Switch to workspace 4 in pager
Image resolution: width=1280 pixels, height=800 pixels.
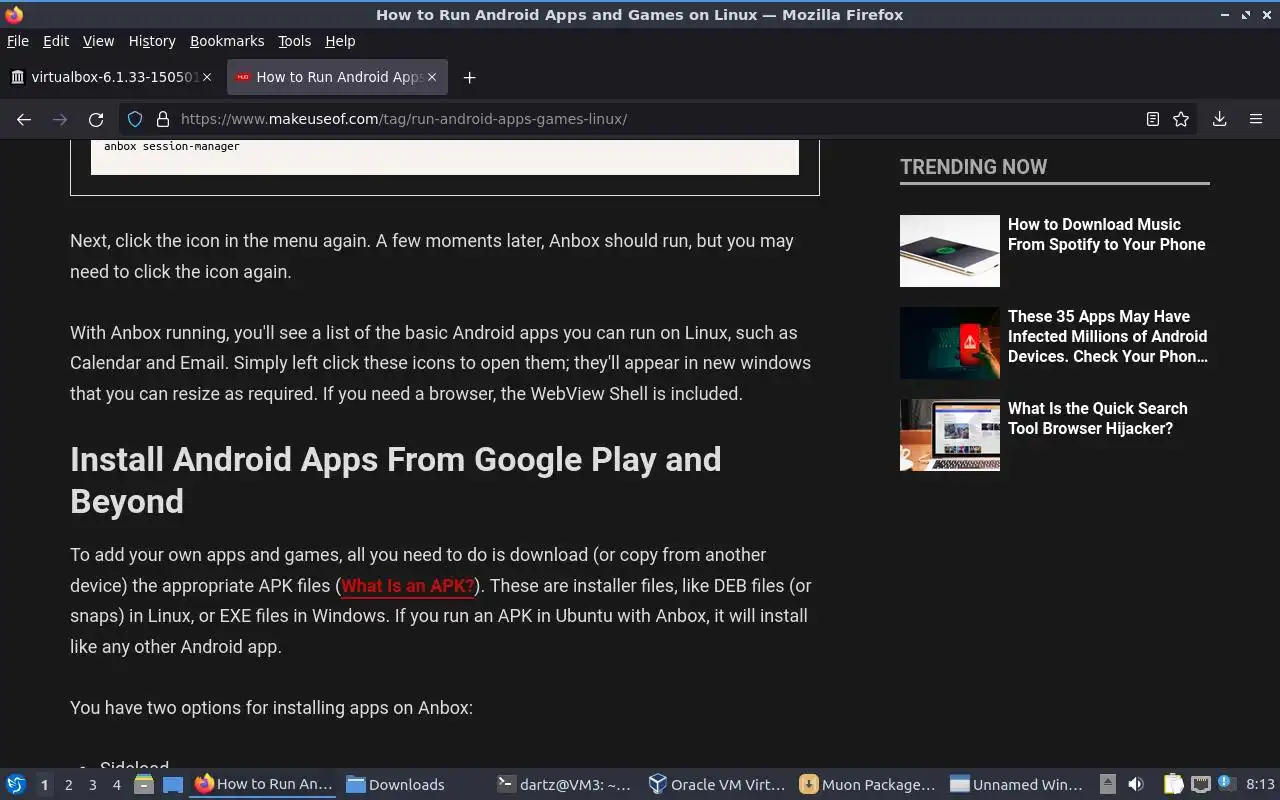click(x=116, y=785)
